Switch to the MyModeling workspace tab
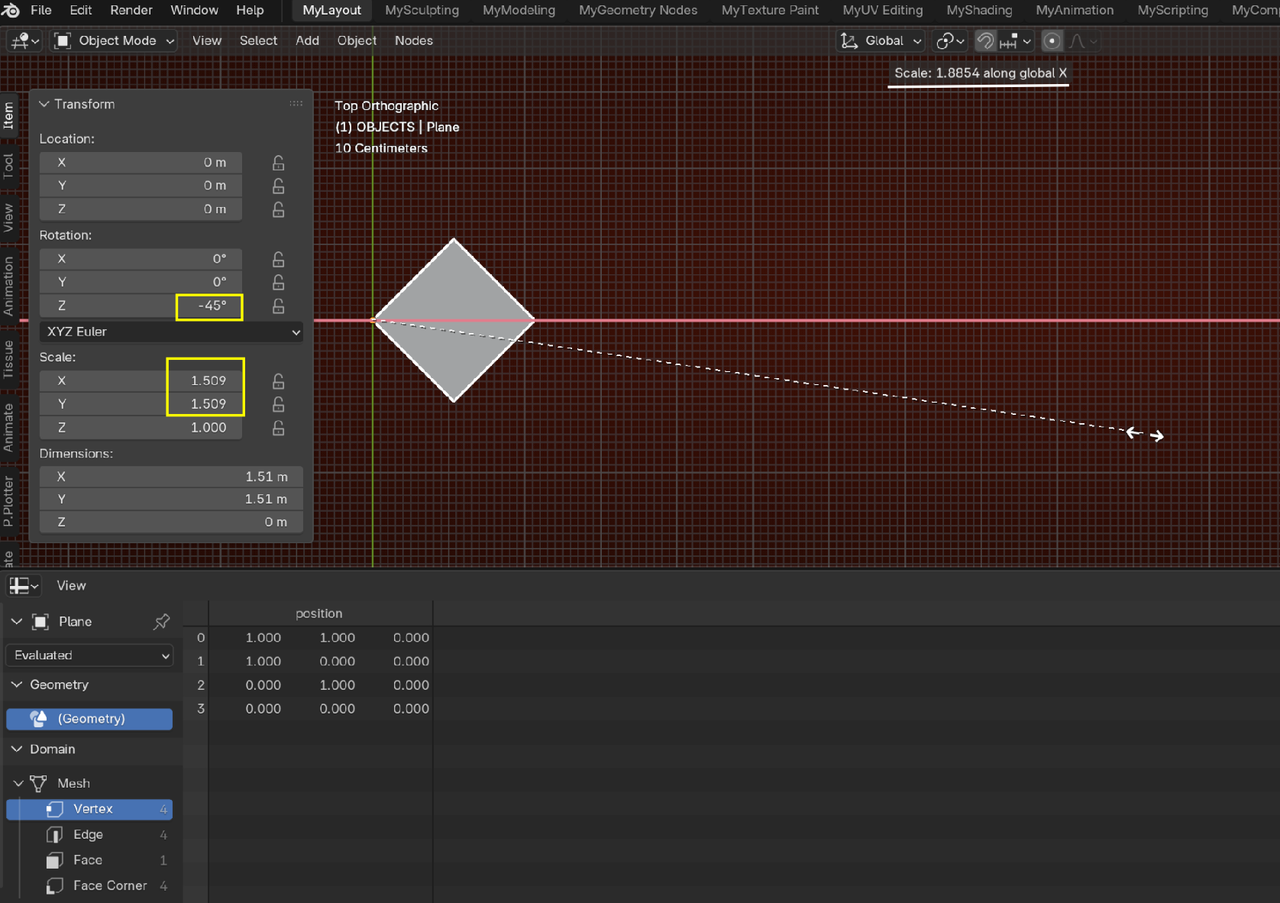This screenshot has width=1280, height=903. coord(518,10)
